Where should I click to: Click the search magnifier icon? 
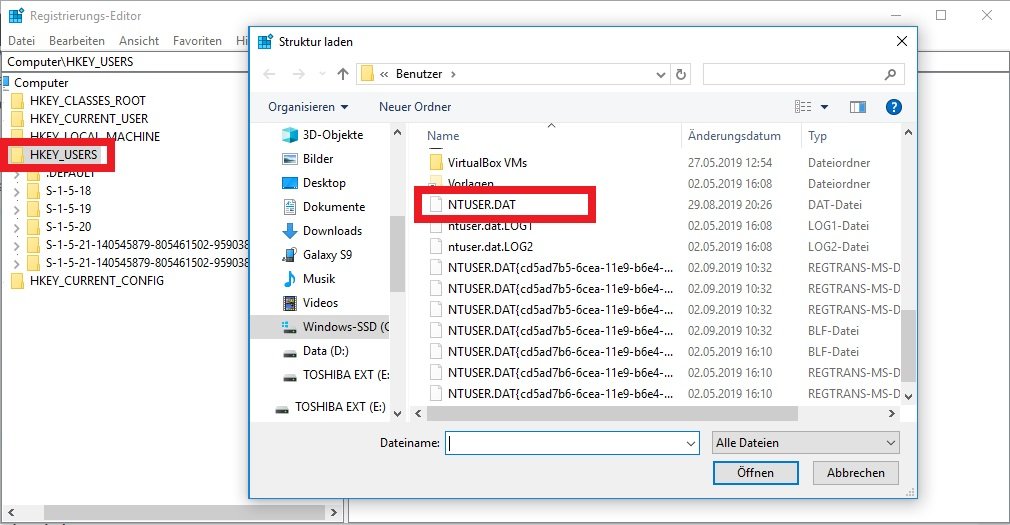tap(890, 74)
